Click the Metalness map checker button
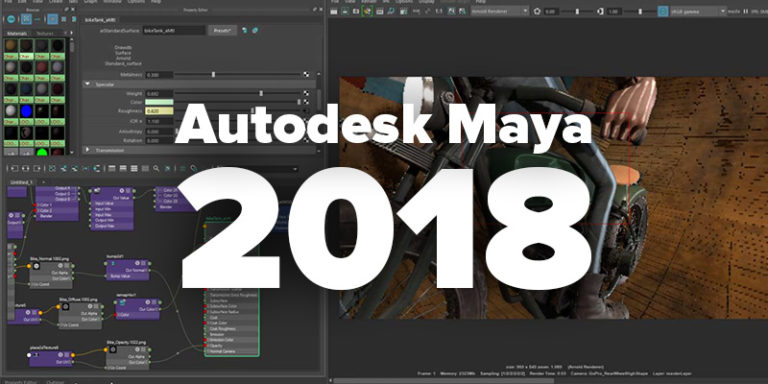768x384 pixels. (x=307, y=75)
